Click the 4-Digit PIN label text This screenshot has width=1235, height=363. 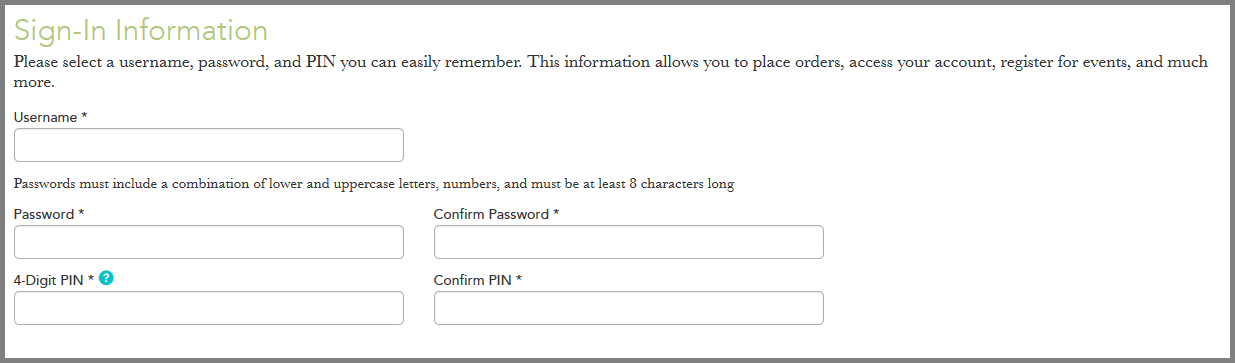click(48, 280)
